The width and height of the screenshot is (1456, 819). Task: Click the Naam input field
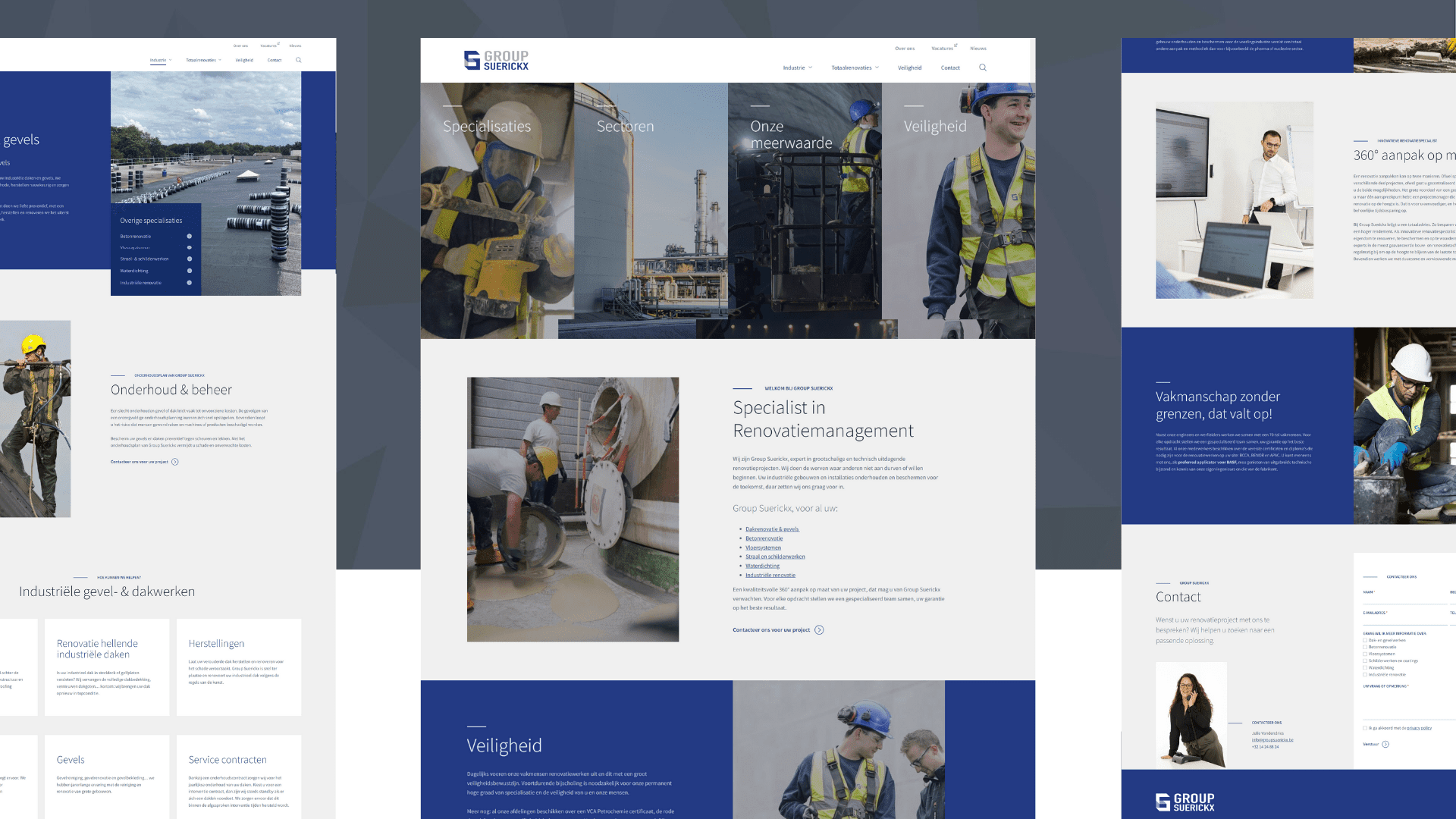[1404, 598]
